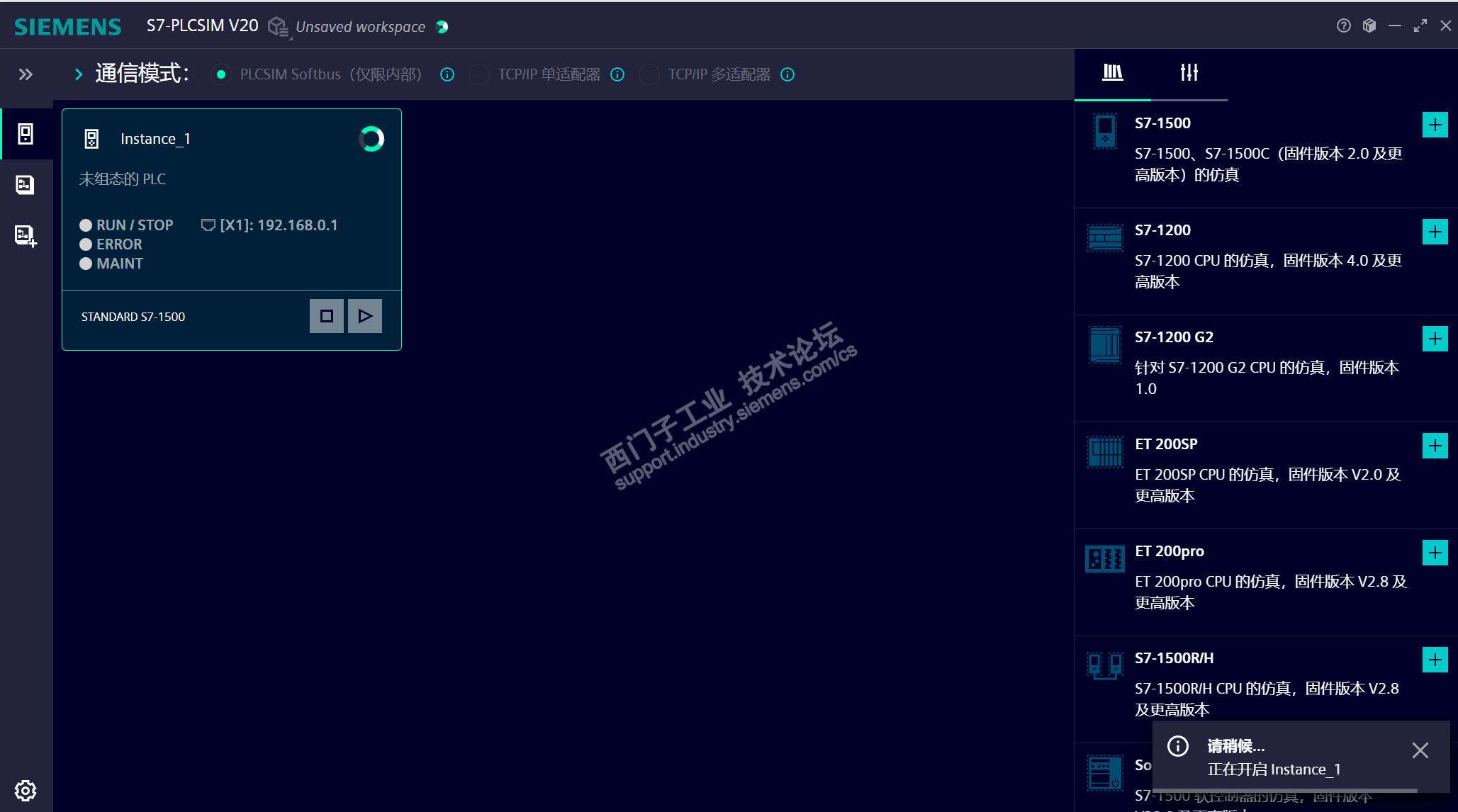Dismiss the please wait notification
Screen dimensions: 1458x812
[x=1420, y=750]
